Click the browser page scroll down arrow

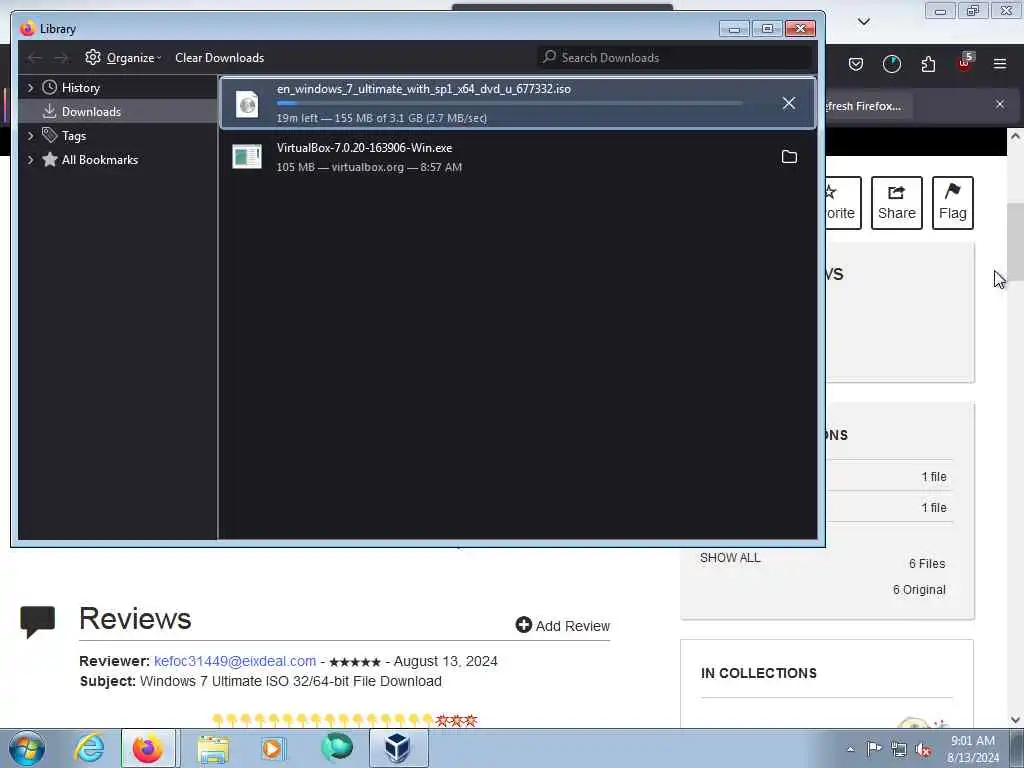point(1015,720)
